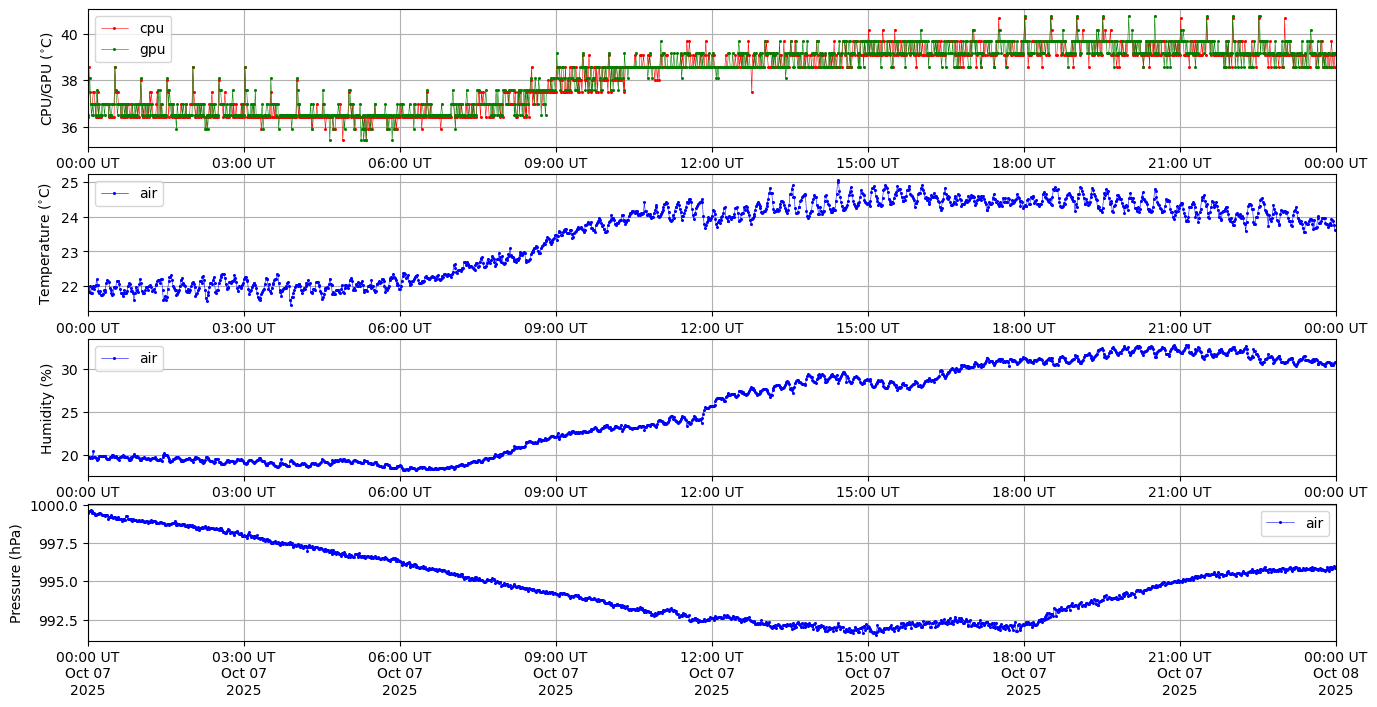Click the red cpu legend line marker
Screen dimensions: 1377x707
115,28
